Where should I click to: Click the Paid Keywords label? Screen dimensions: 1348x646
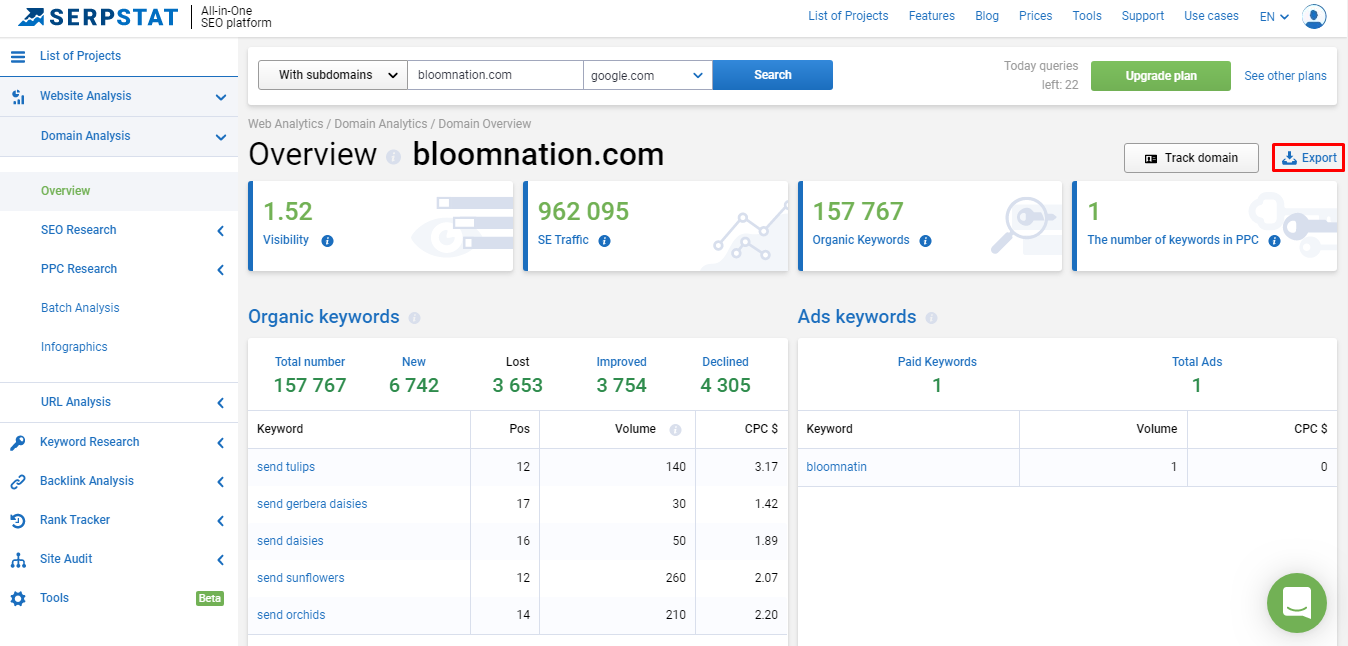[937, 362]
